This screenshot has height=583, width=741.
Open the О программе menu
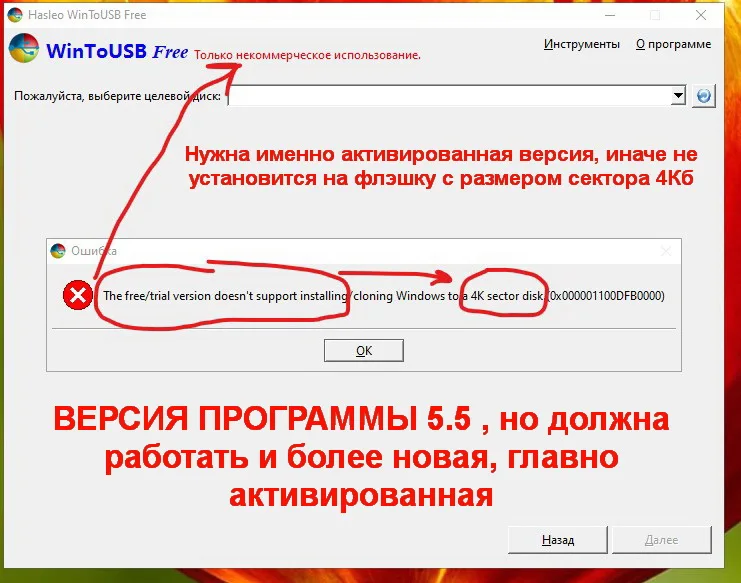pyautogui.click(x=673, y=44)
